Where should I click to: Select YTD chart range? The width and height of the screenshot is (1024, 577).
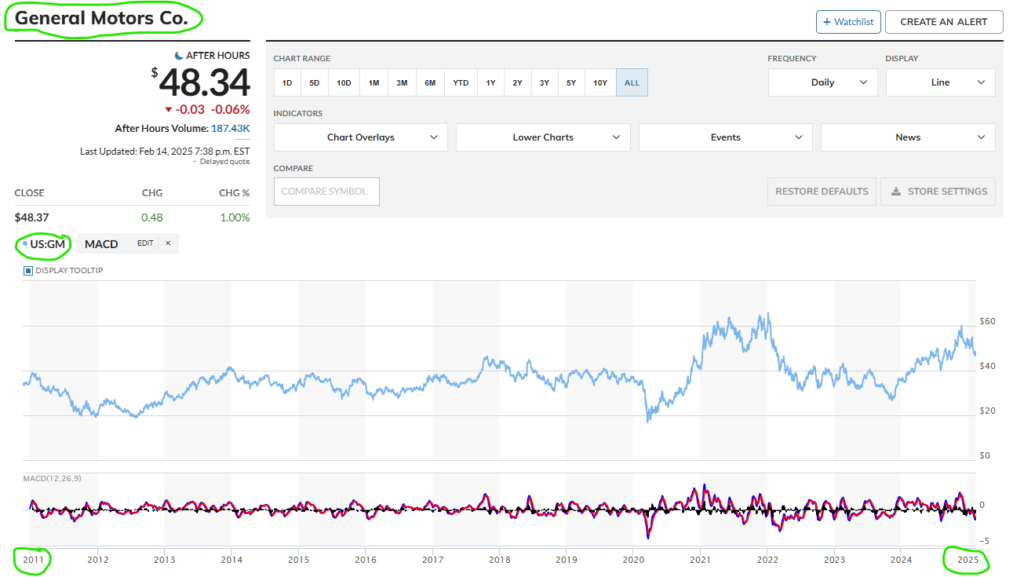click(460, 83)
